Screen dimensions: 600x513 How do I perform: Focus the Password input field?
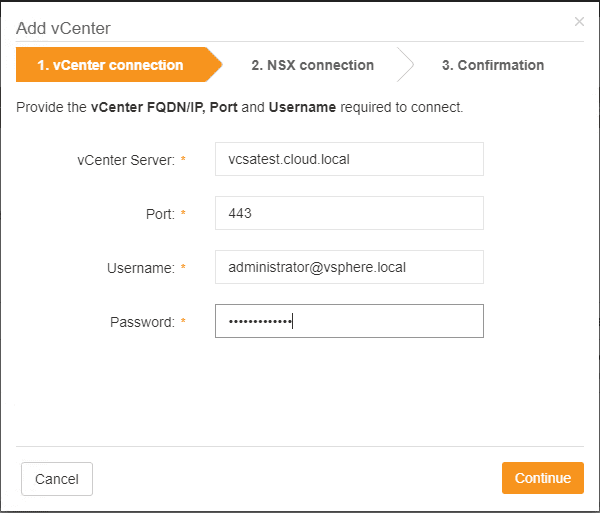coord(349,321)
